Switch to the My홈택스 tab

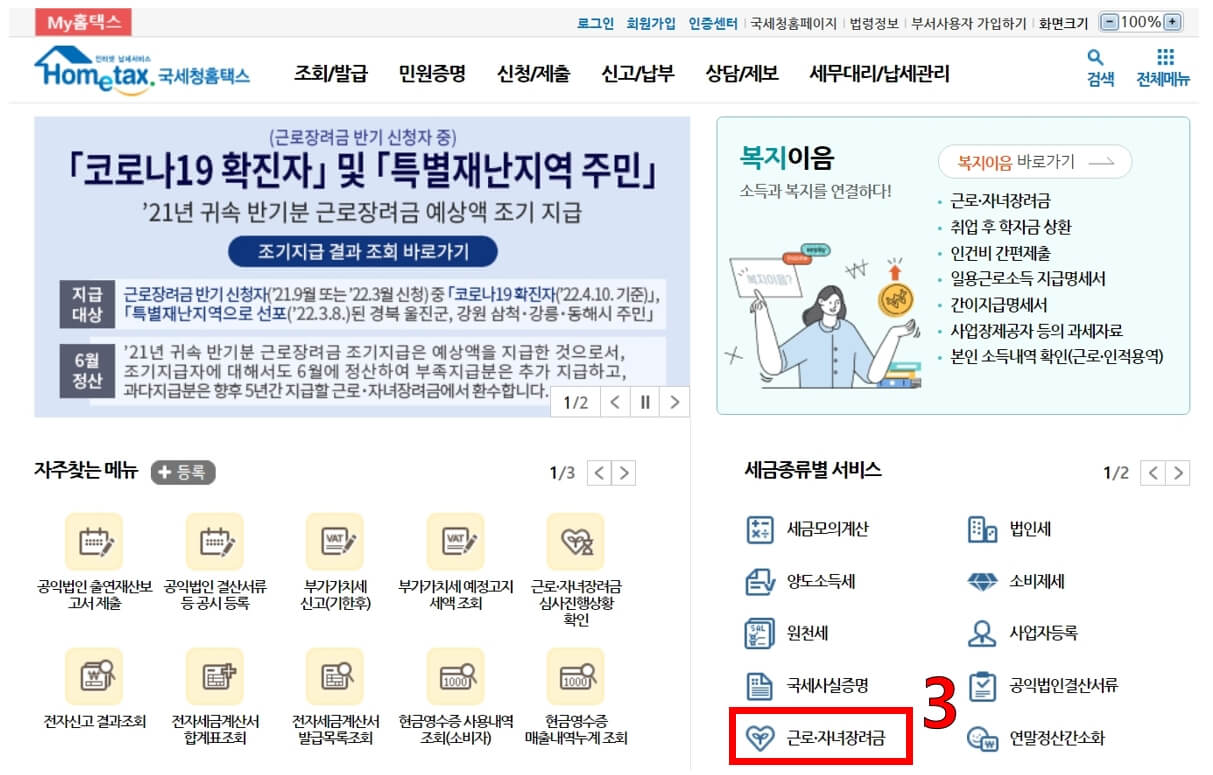point(83,22)
